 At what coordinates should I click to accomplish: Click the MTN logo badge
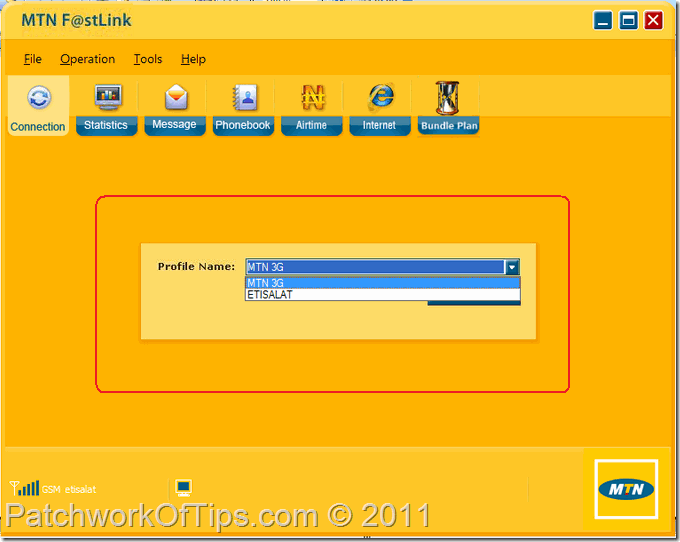(626, 489)
